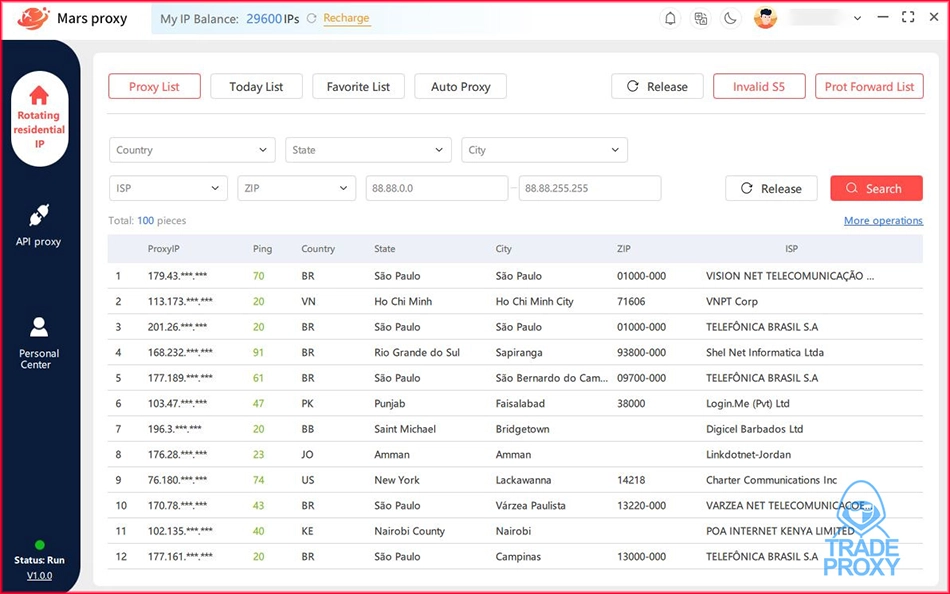Select proxy row 196.3.***.***
This screenshot has height=594, width=950.
tap(515, 429)
